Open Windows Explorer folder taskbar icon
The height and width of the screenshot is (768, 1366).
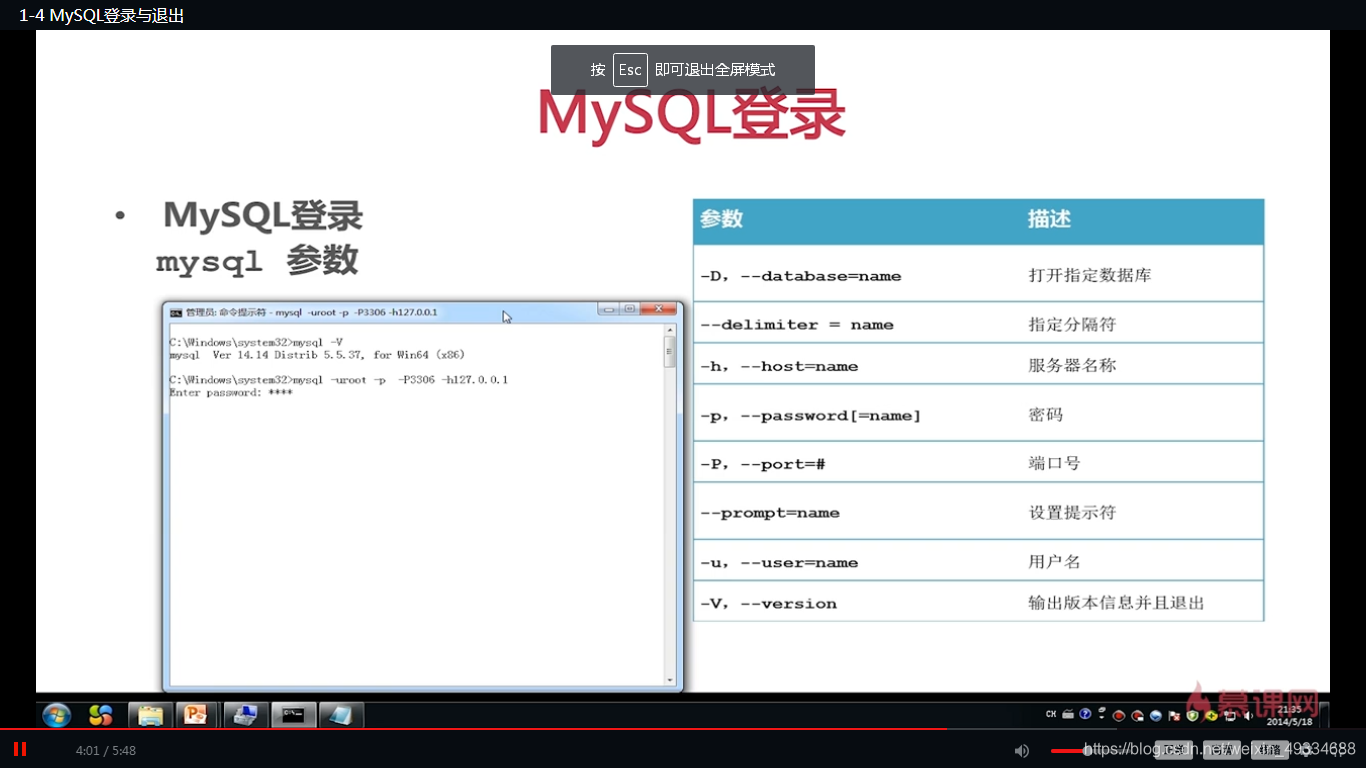coord(150,715)
